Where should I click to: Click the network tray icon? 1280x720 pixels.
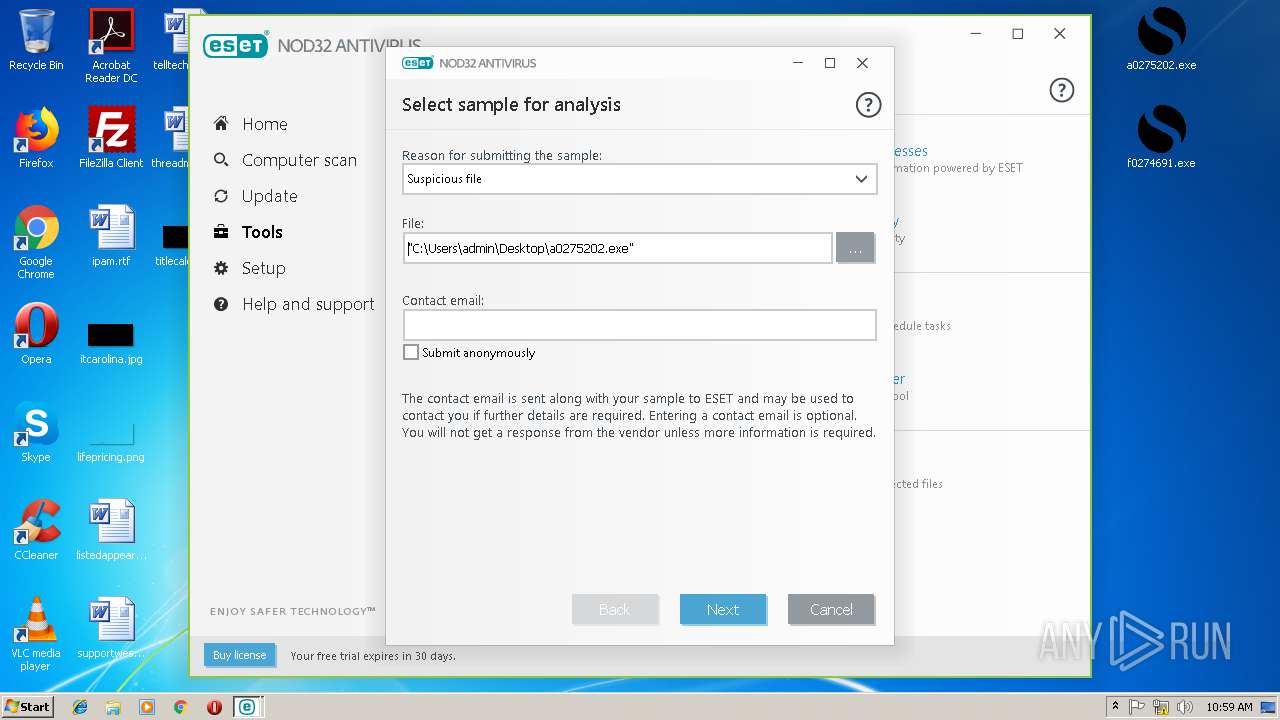tap(1161, 707)
